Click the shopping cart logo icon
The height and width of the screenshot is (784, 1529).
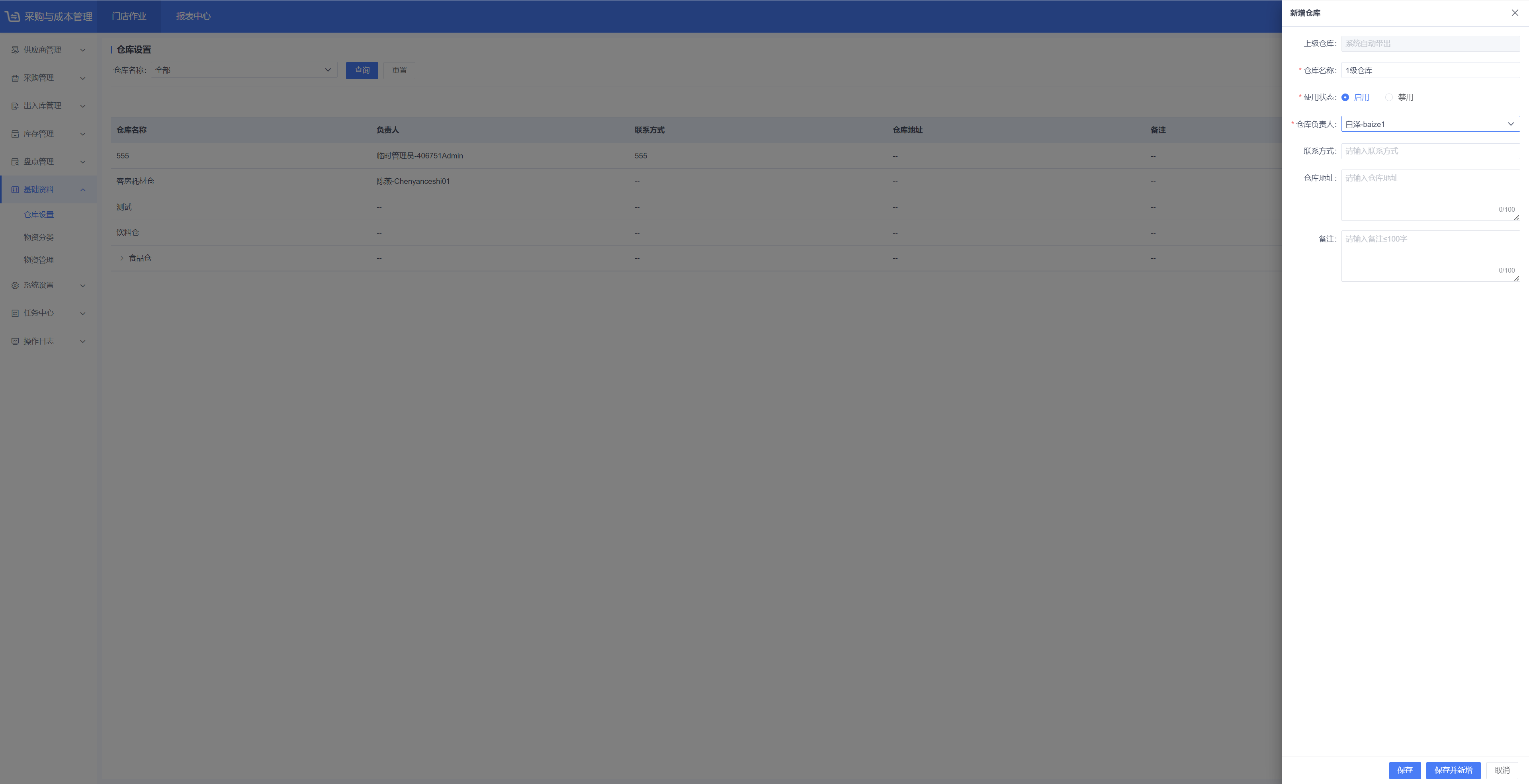point(12,17)
